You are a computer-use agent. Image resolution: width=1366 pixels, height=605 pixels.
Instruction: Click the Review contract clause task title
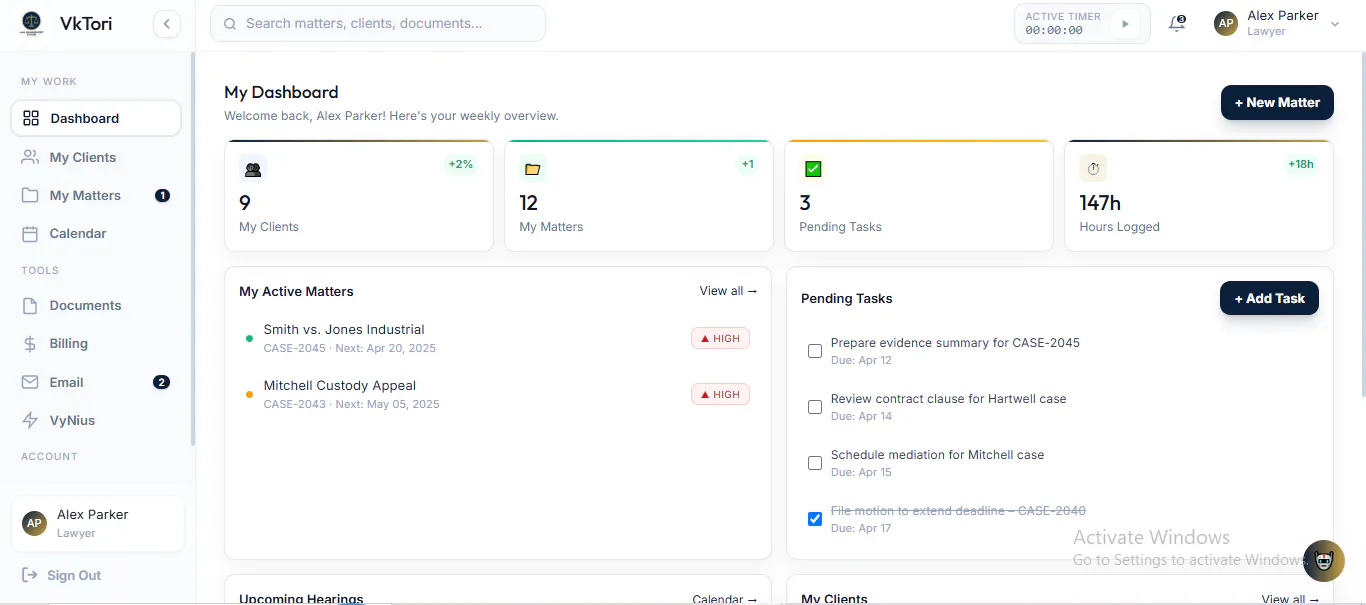coord(948,398)
